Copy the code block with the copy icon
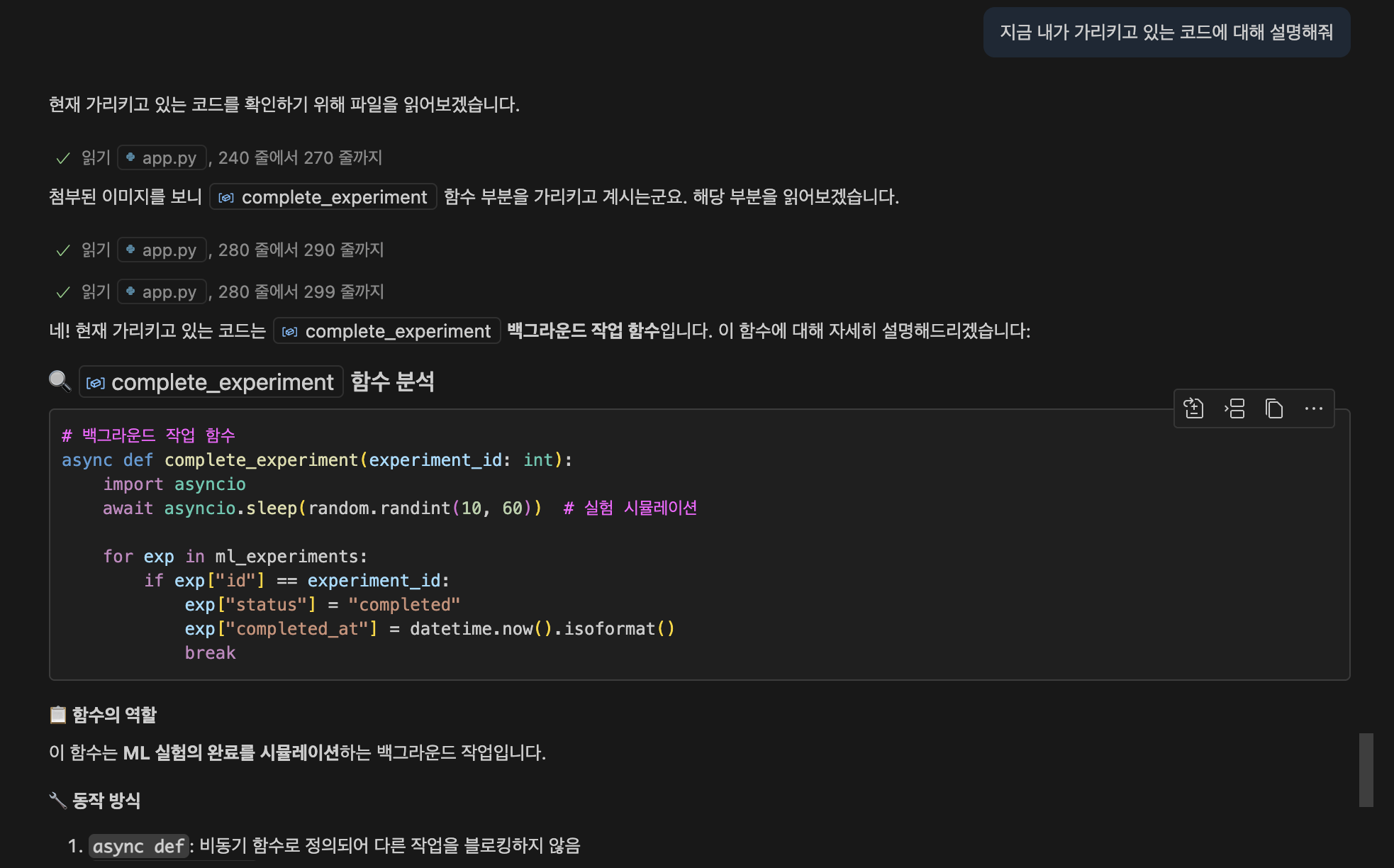Screen dimensions: 1394x868 coord(1274,408)
